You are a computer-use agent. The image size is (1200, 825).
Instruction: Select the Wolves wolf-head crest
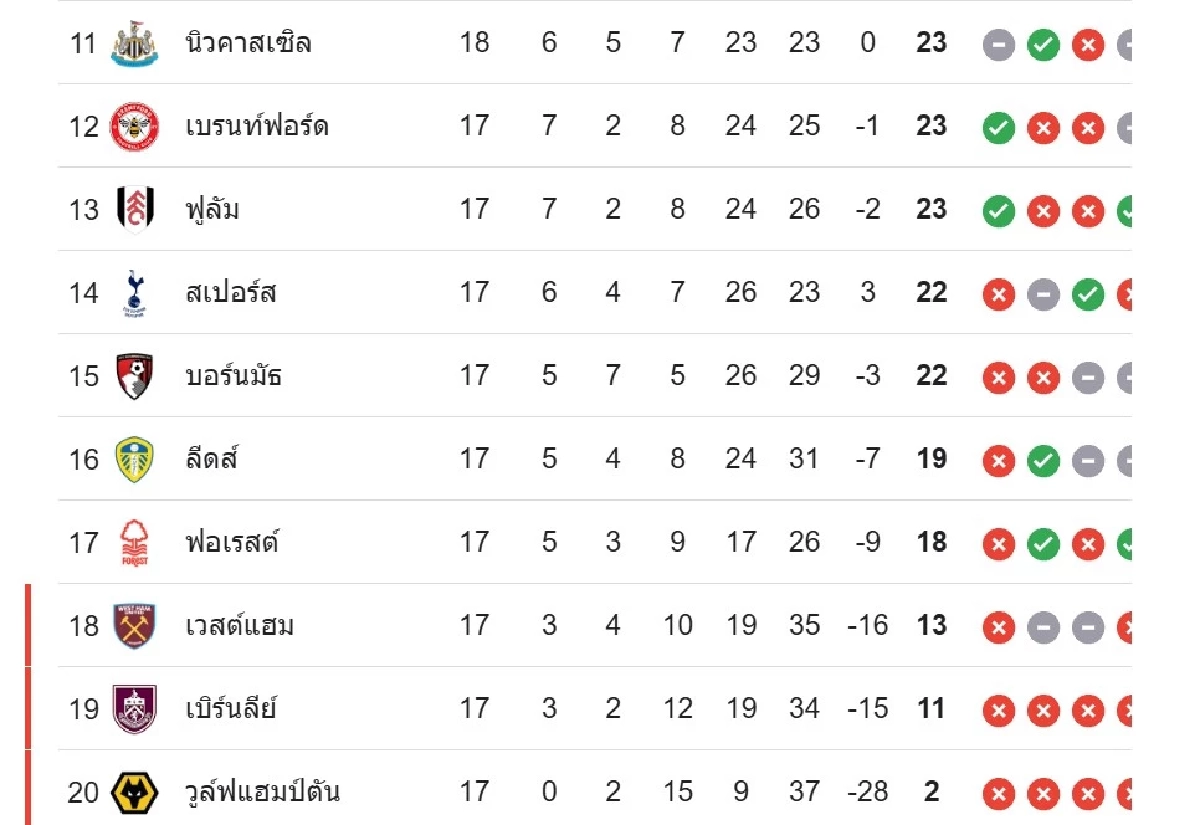click(x=134, y=793)
